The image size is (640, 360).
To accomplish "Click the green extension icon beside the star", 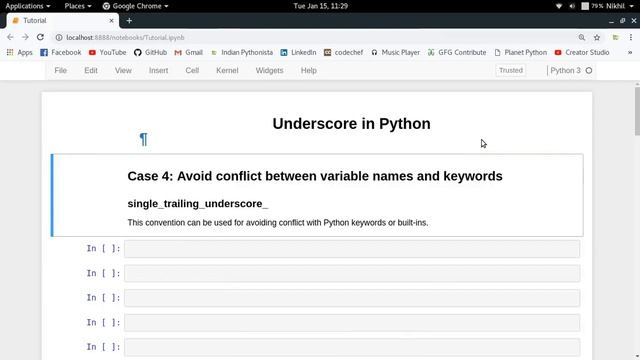I will 616,38.
